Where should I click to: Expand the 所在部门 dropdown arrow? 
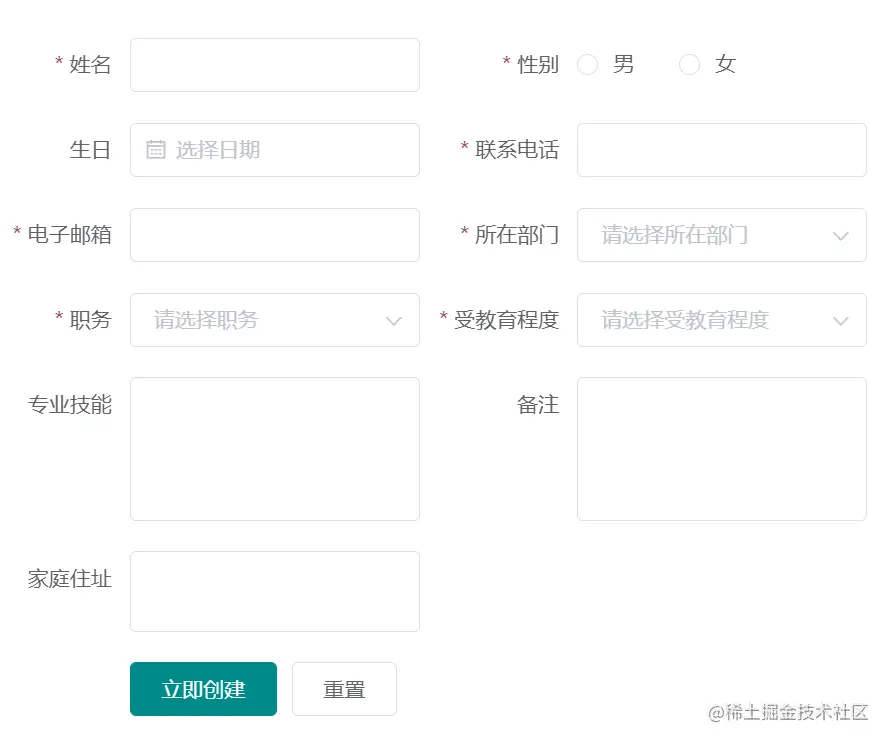(x=841, y=236)
